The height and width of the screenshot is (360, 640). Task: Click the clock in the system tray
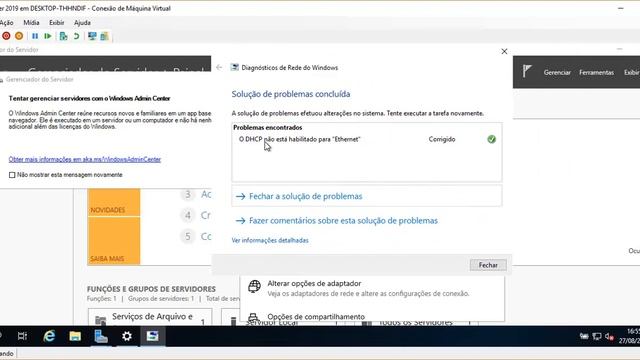coord(629,336)
